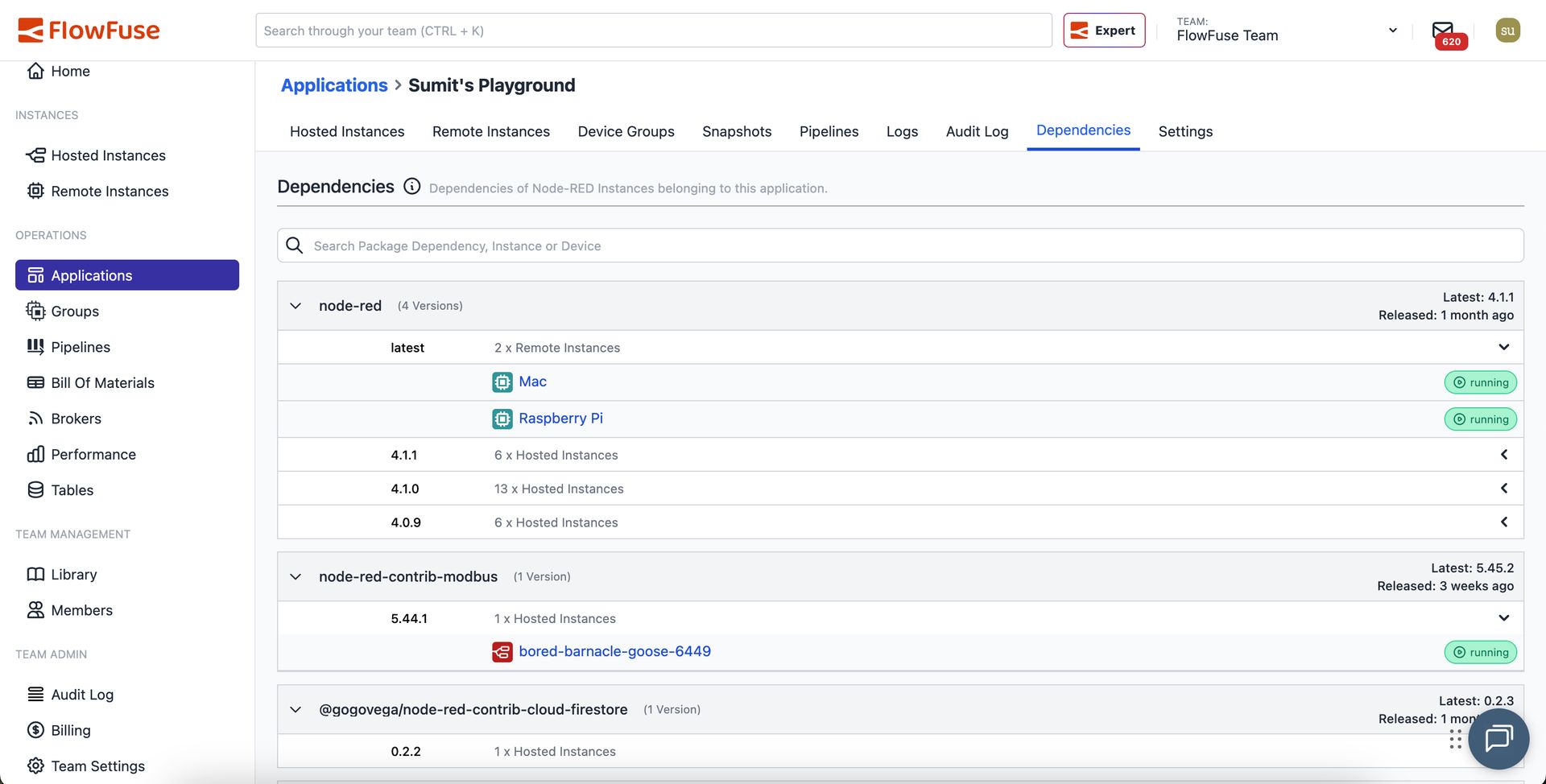Switch to the Pipelines tab

pyautogui.click(x=829, y=131)
